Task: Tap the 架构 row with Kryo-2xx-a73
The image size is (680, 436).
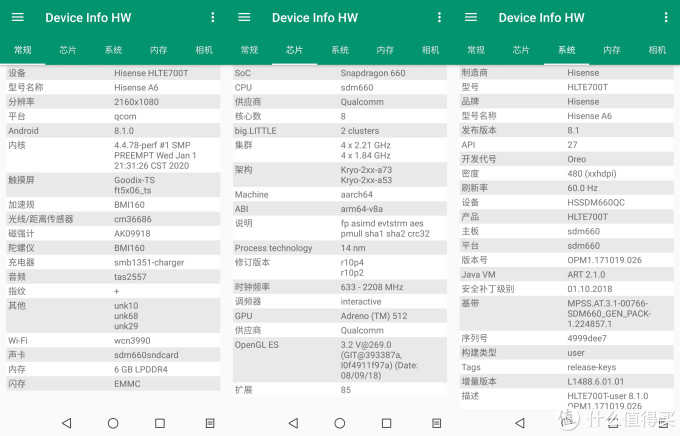Action: [x=340, y=175]
